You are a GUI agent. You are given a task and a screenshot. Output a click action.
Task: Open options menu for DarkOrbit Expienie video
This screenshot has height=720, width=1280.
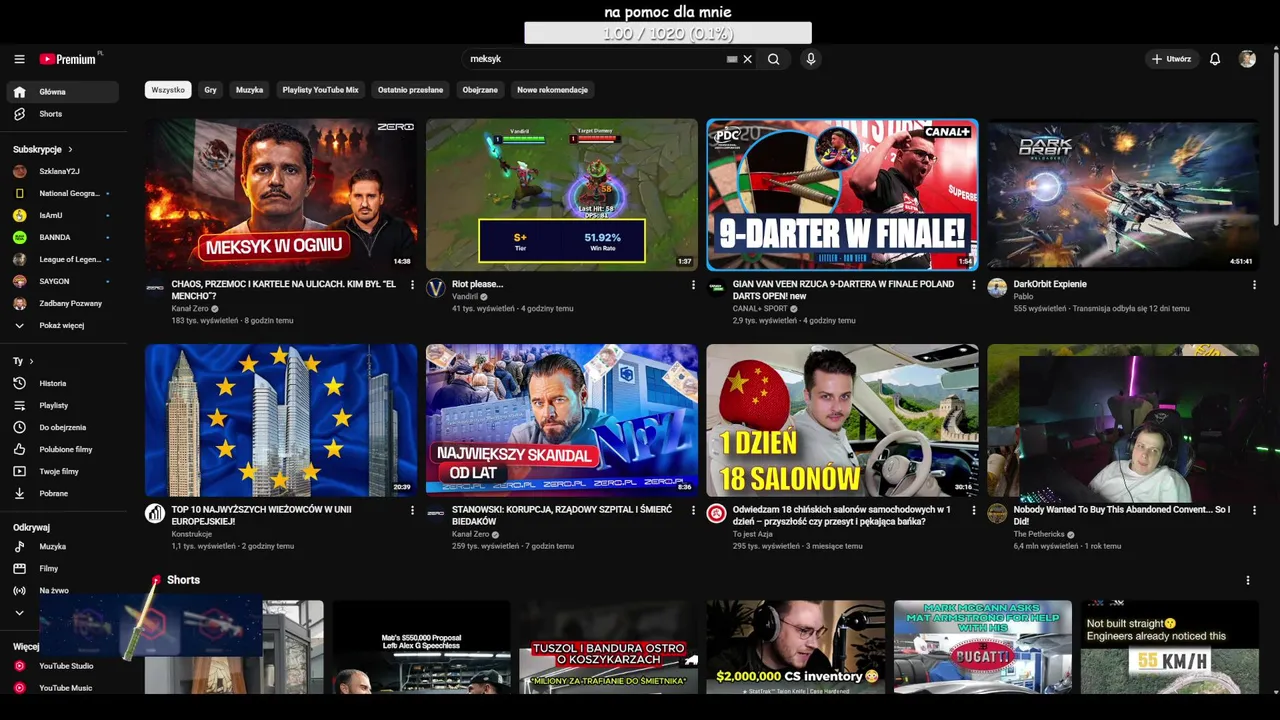click(x=1254, y=285)
